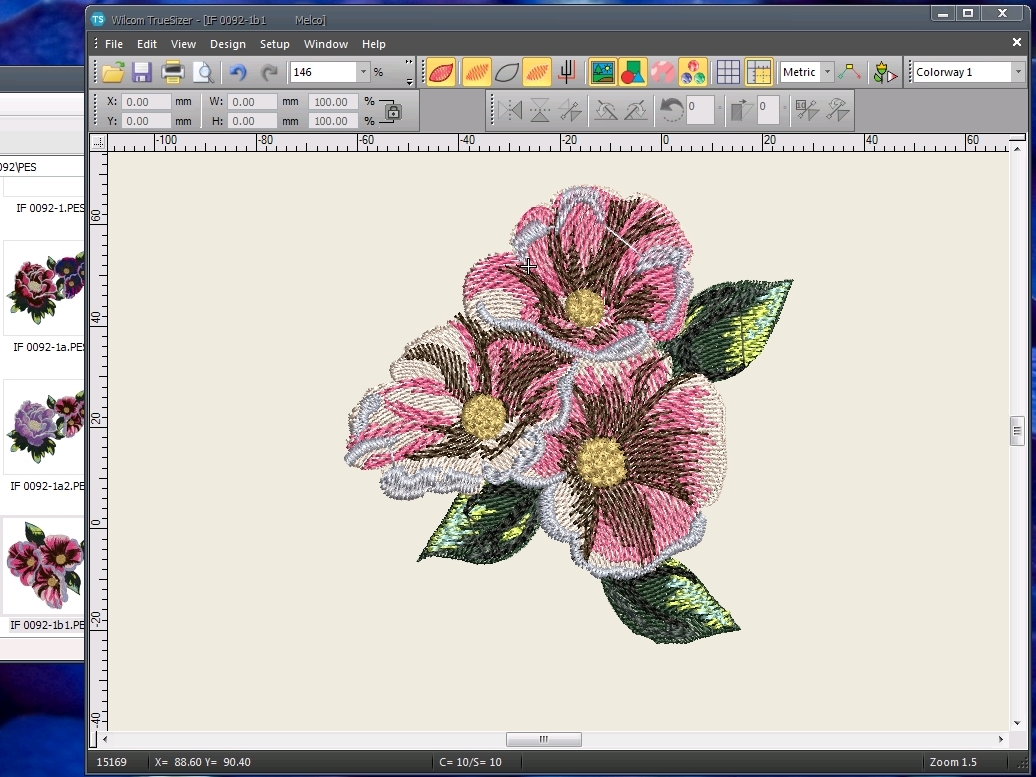This screenshot has width=1036, height=777.
Task: Select the IF 0092-1a2 design thumbnail
Action: (x=44, y=428)
